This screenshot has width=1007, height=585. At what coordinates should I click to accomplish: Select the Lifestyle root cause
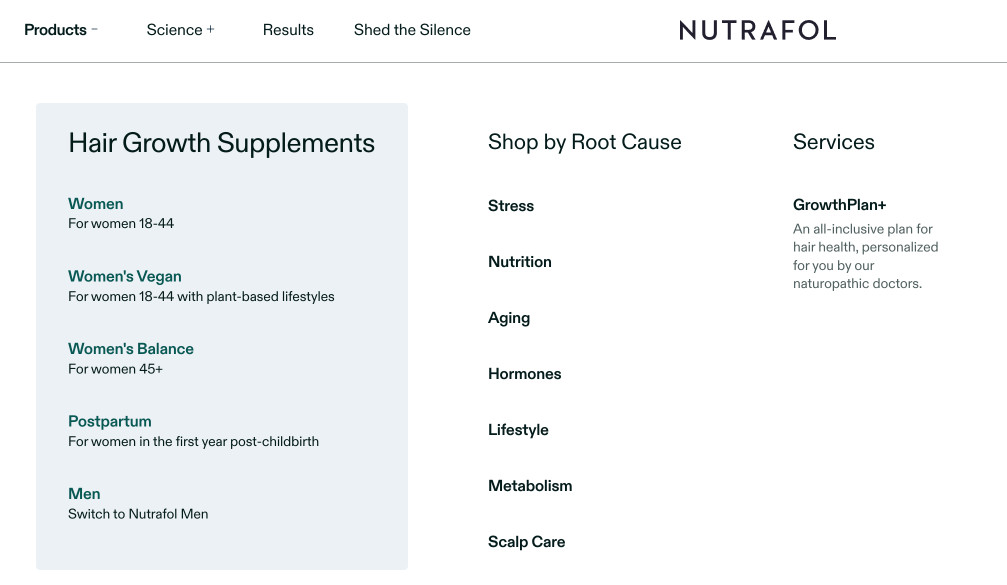518,430
